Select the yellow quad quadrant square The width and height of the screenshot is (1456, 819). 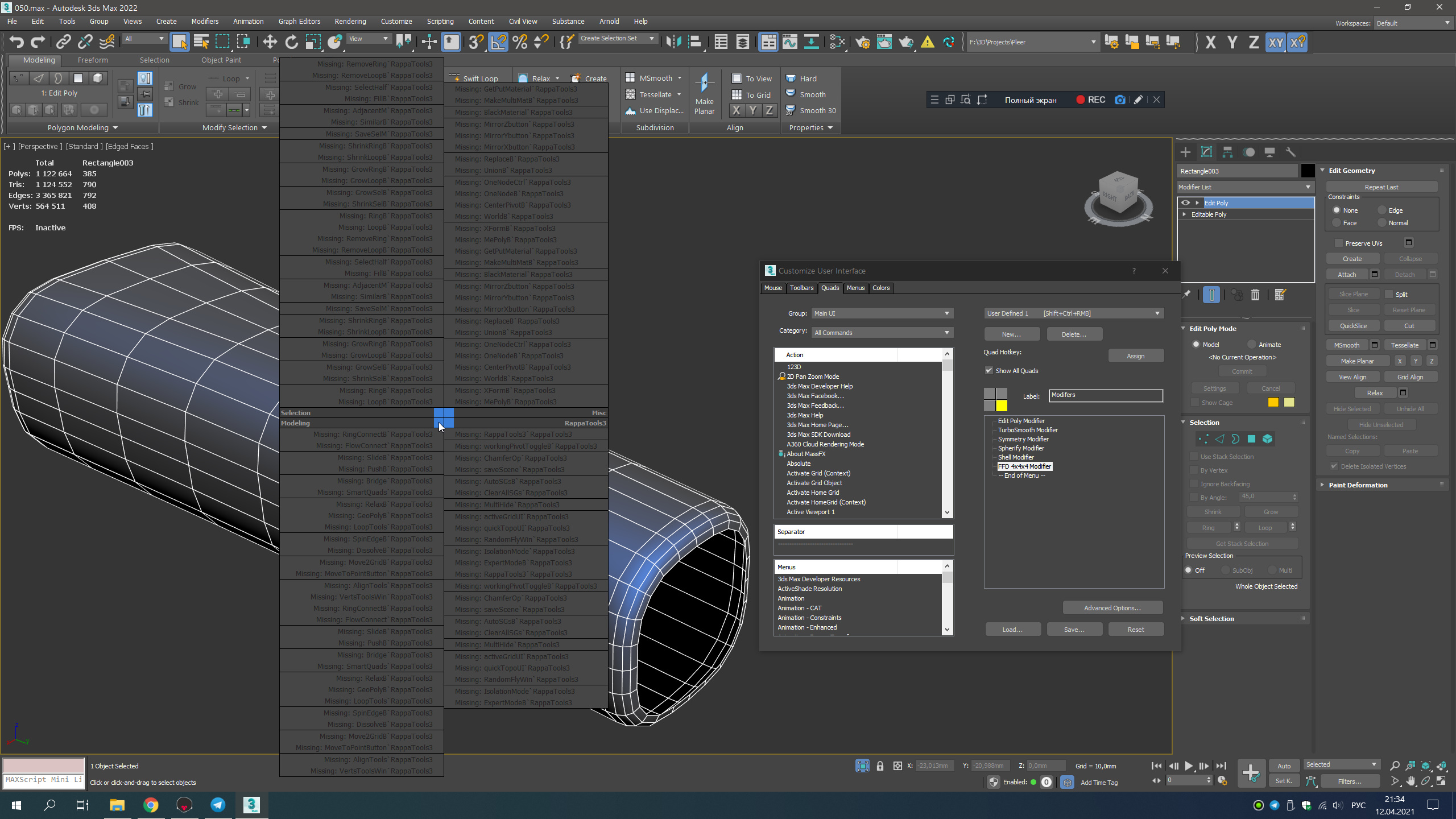click(x=1002, y=406)
